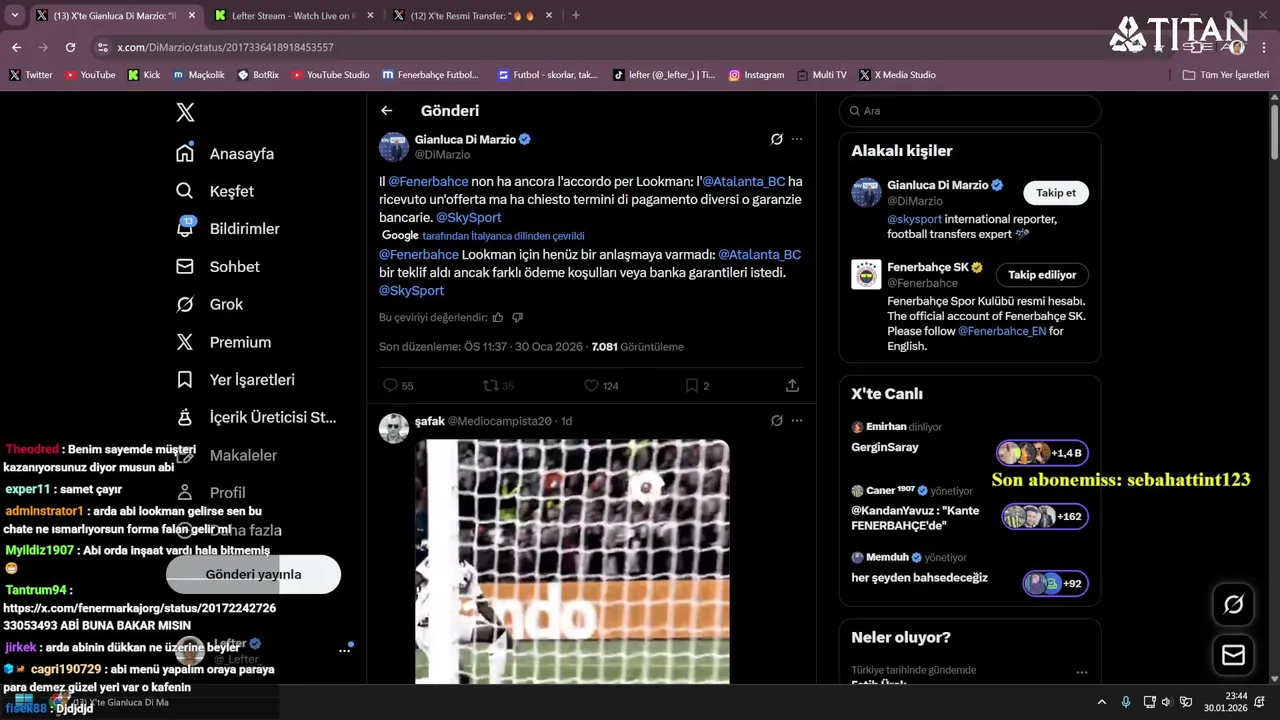This screenshot has width=1280, height=720.
Task: Show hidden system tray icons
Action: click(x=1102, y=702)
